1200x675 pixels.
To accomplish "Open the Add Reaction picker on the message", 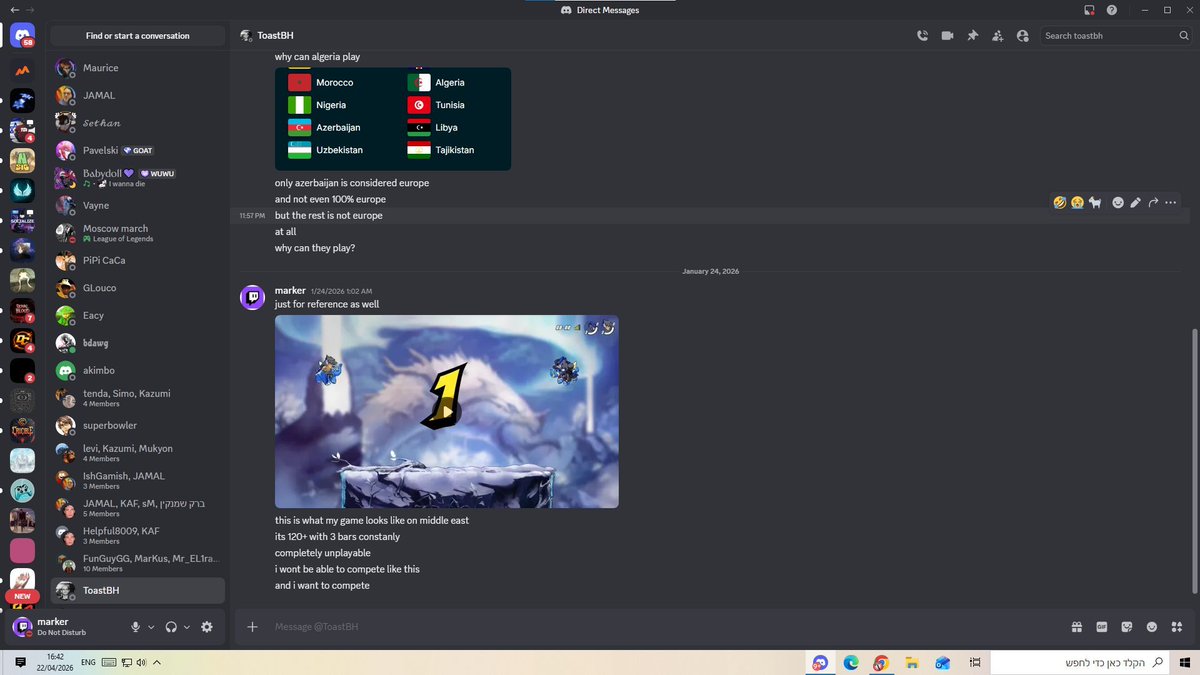I will pos(1118,202).
